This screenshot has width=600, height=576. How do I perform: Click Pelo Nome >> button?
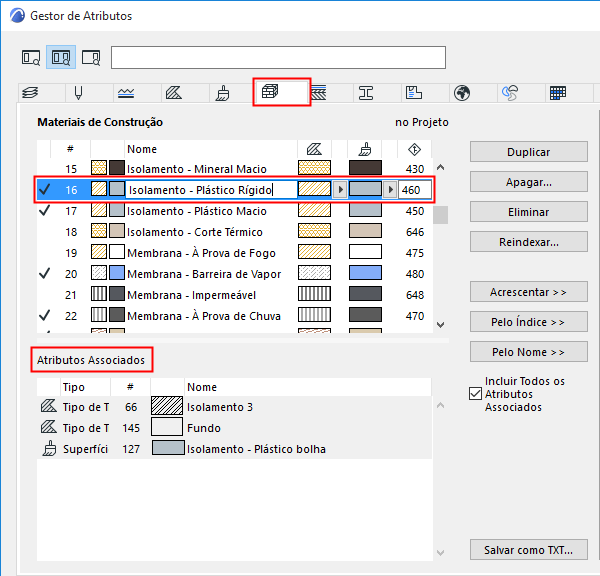[x=528, y=352]
